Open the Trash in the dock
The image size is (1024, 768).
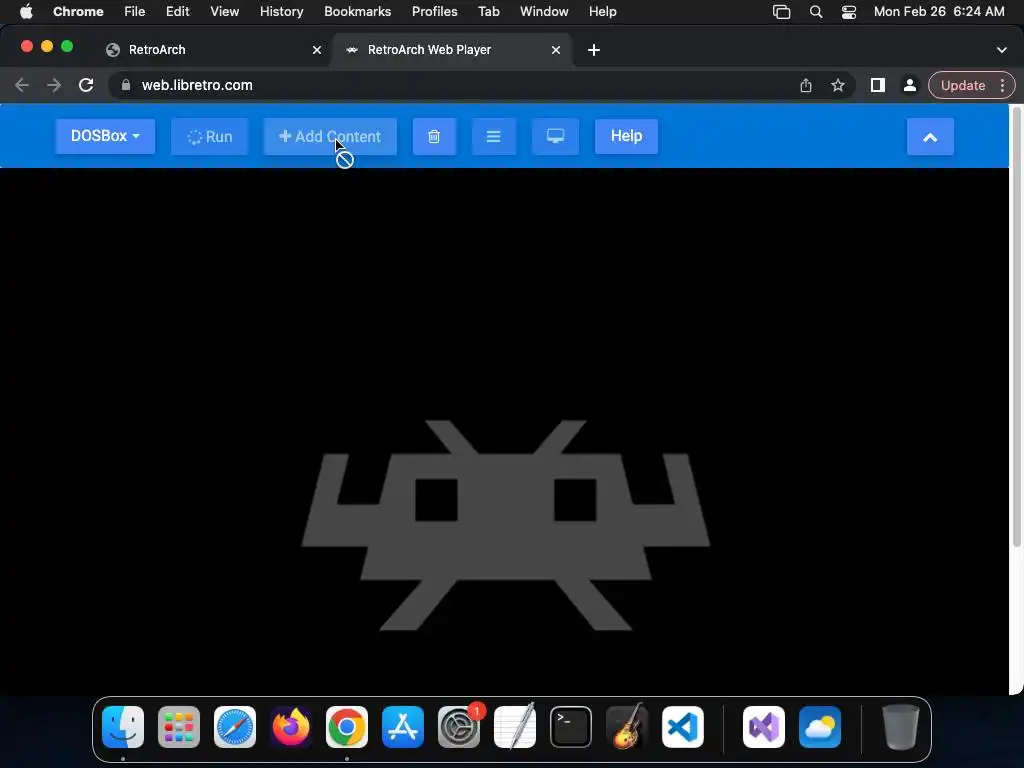point(901,727)
